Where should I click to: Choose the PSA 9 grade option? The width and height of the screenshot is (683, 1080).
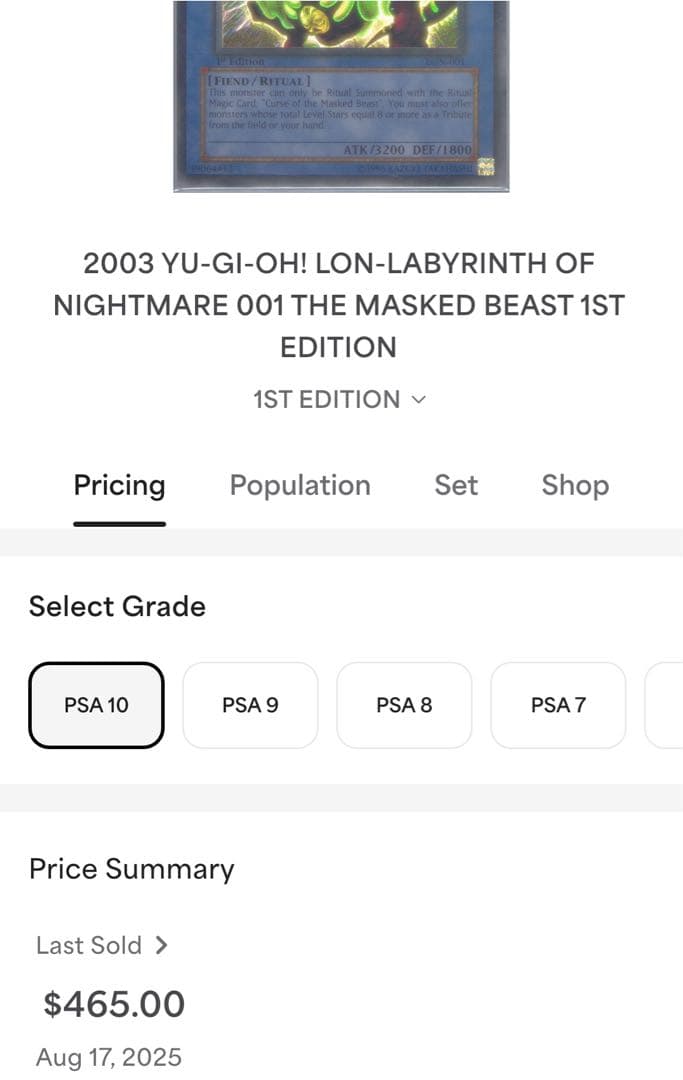(250, 705)
